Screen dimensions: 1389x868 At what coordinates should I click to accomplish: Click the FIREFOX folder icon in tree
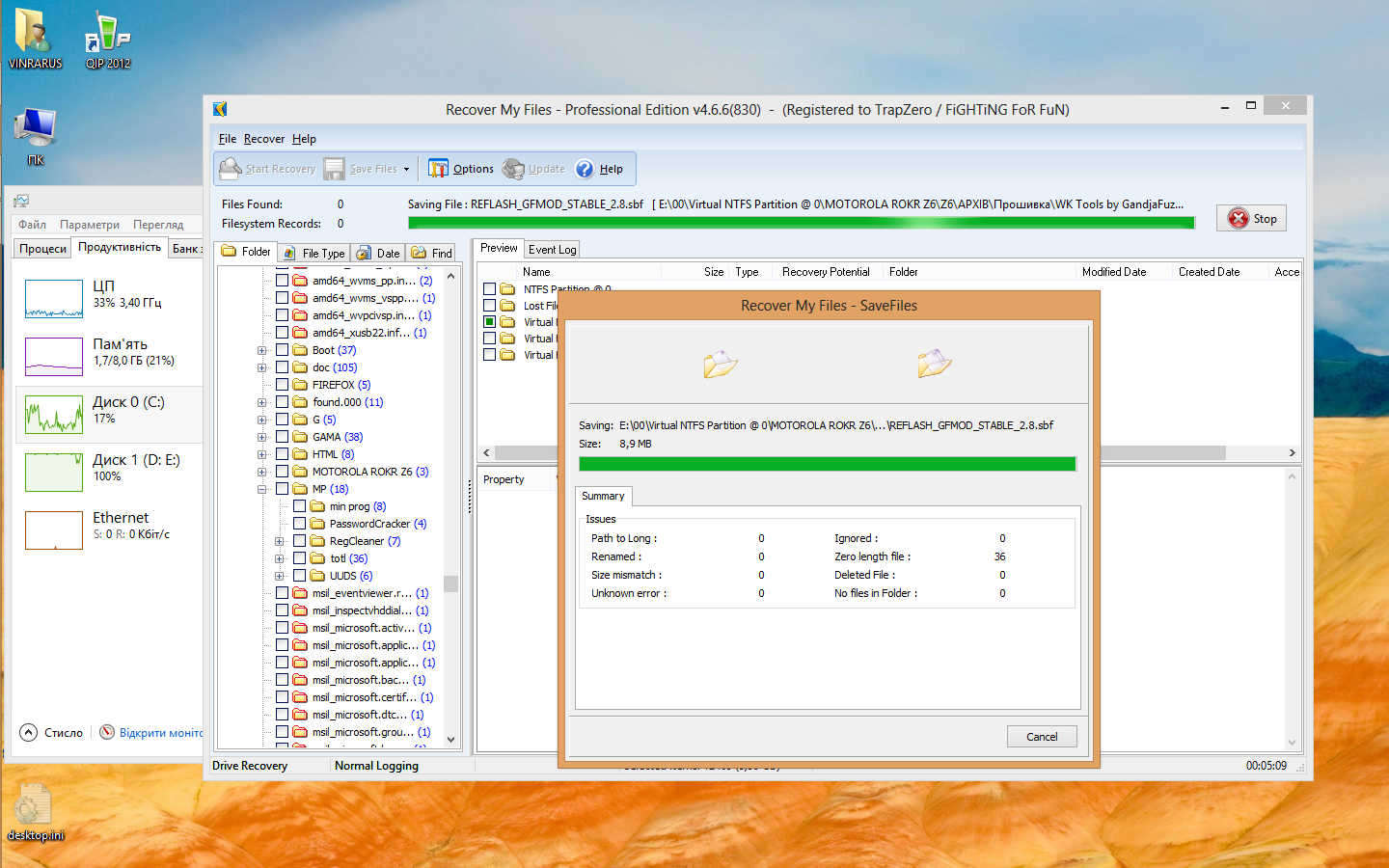[300, 385]
